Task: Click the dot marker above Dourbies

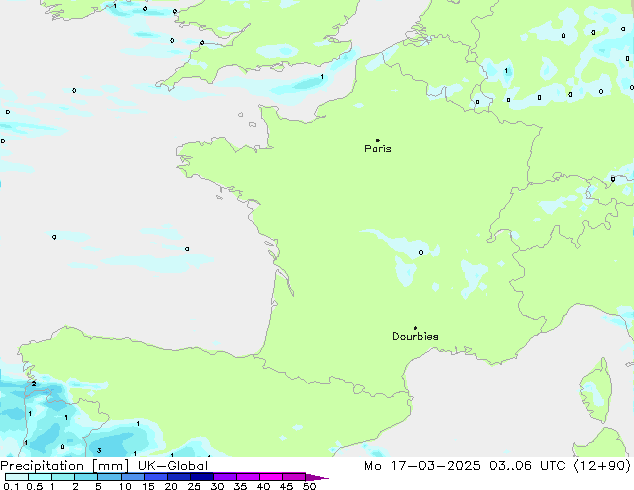Action: 415,328
